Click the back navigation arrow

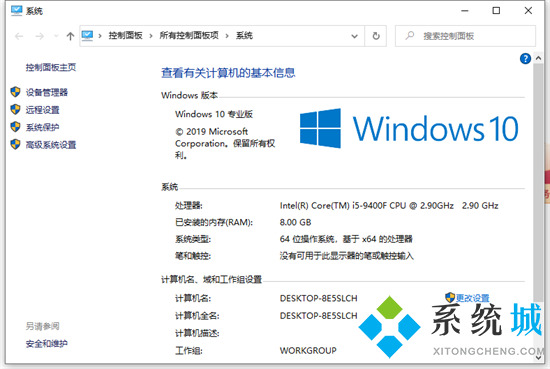[19, 36]
